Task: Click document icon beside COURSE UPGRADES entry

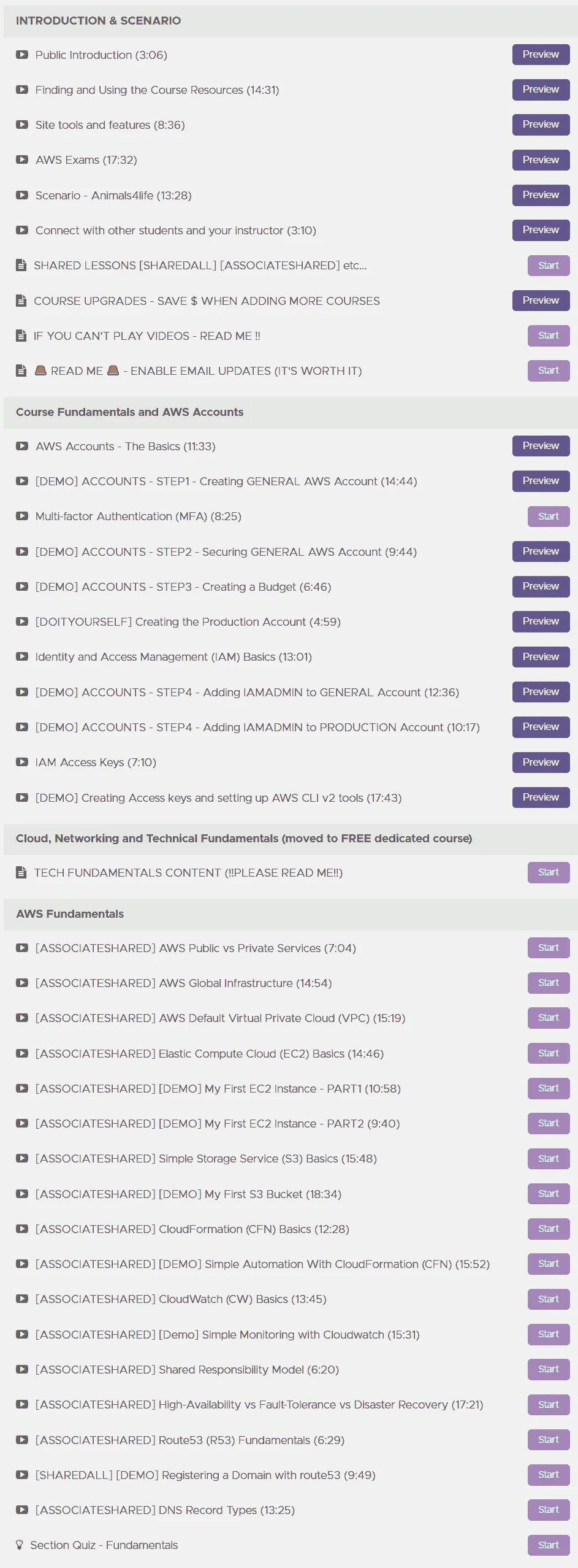Action: tap(21, 301)
